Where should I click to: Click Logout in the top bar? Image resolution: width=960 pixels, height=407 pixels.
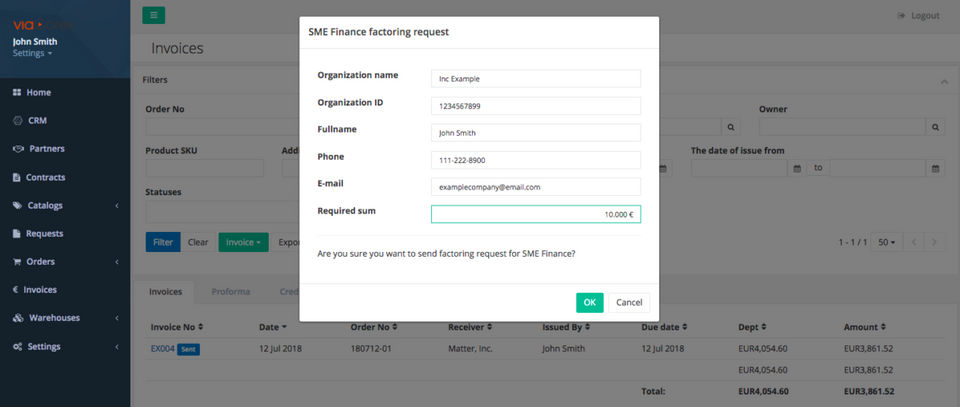click(919, 16)
